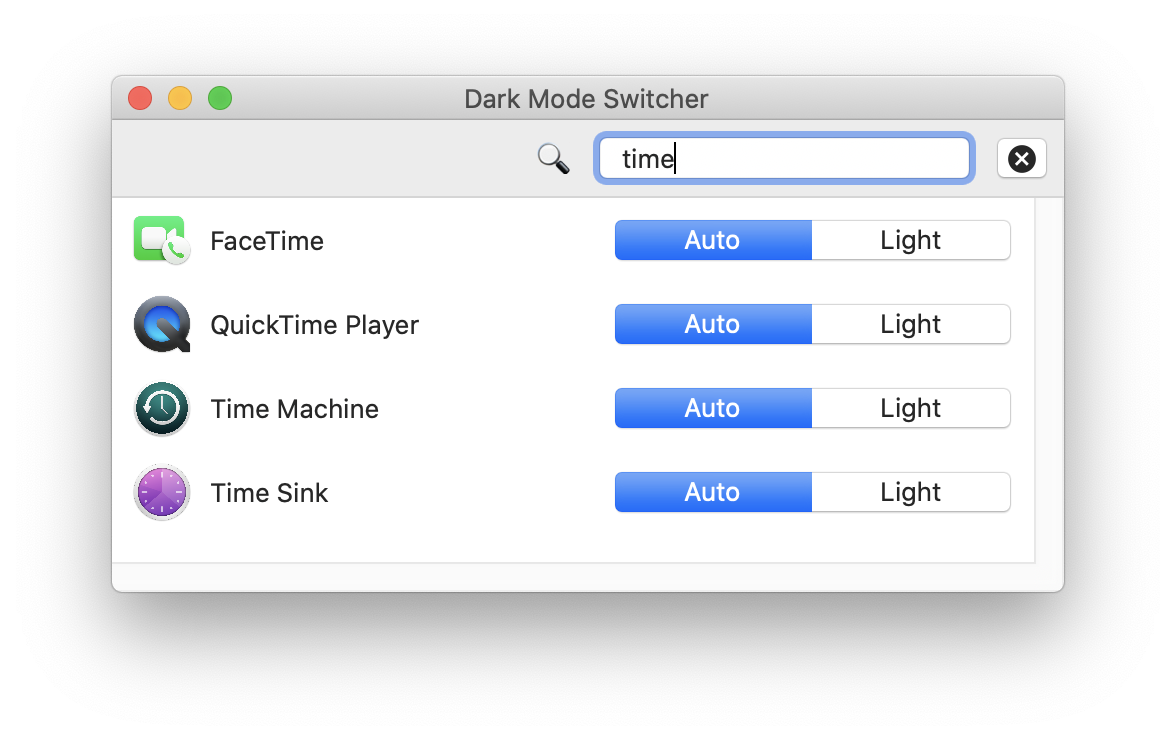
Task: Click inside the search text field
Action: click(x=784, y=158)
